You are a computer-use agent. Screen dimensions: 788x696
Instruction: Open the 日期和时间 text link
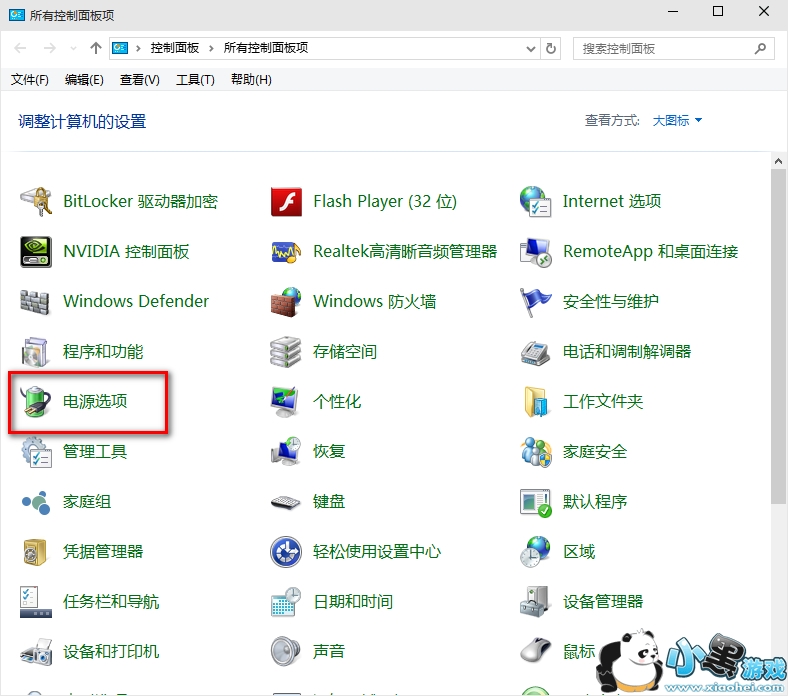pos(353,602)
